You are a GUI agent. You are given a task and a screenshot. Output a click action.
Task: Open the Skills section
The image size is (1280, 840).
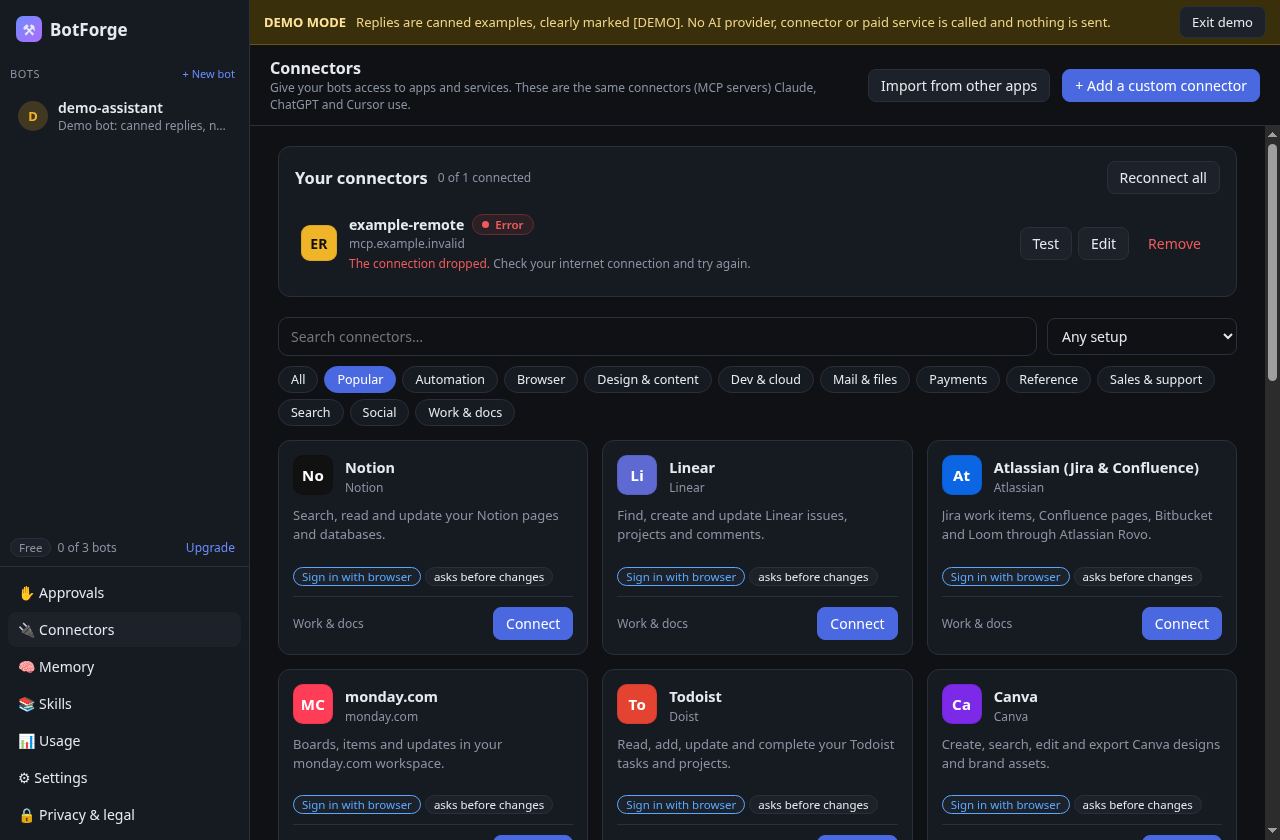click(x=125, y=704)
